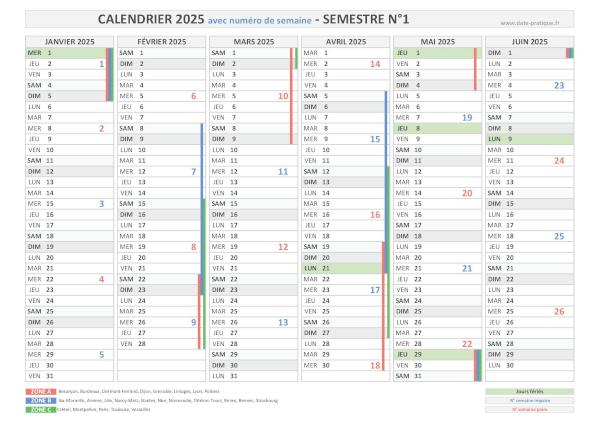Viewport: 600px width, 424px height.
Task: Click VEN 31 in January column
Action: (x=70, y=376)
